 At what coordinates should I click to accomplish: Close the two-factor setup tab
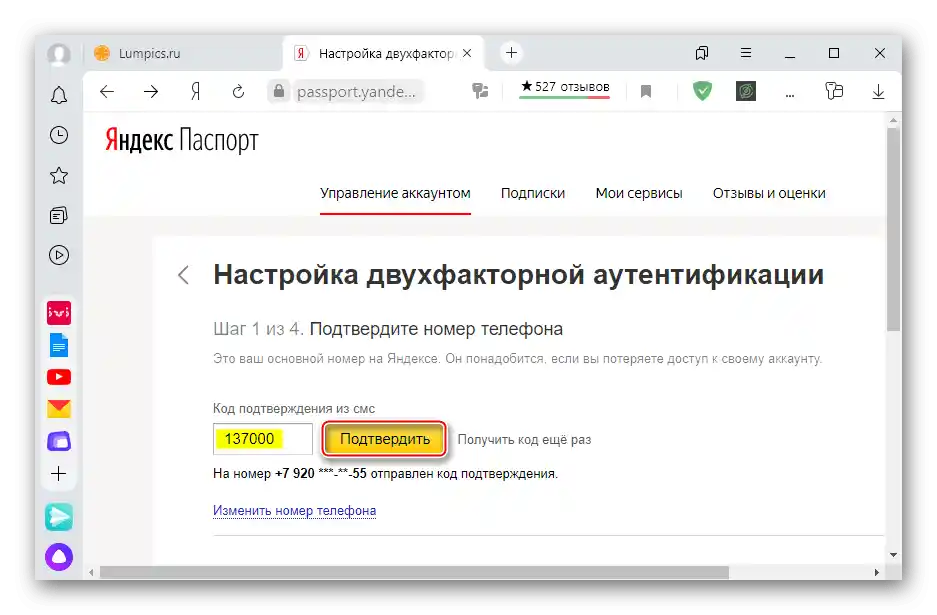click(x=467, y=53)
